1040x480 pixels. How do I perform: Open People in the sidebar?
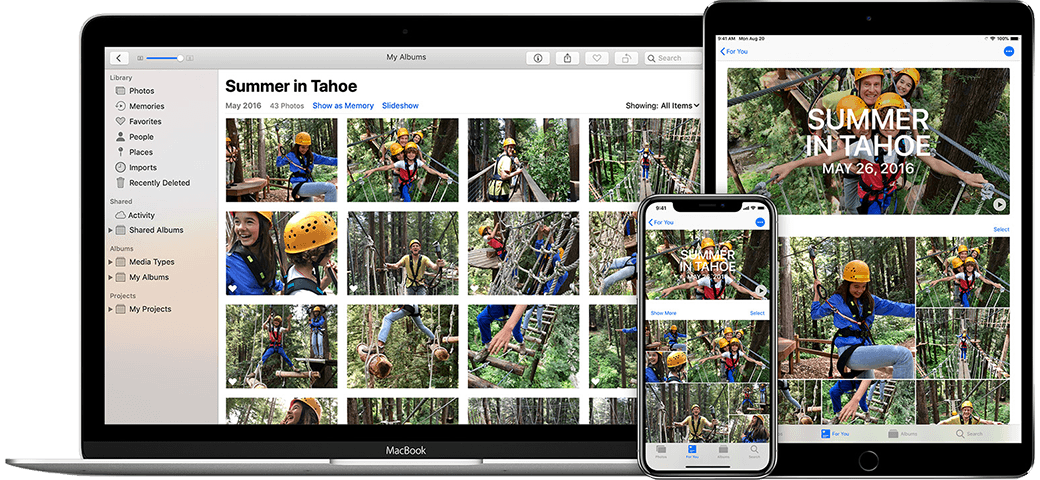[x=141, y=137]
